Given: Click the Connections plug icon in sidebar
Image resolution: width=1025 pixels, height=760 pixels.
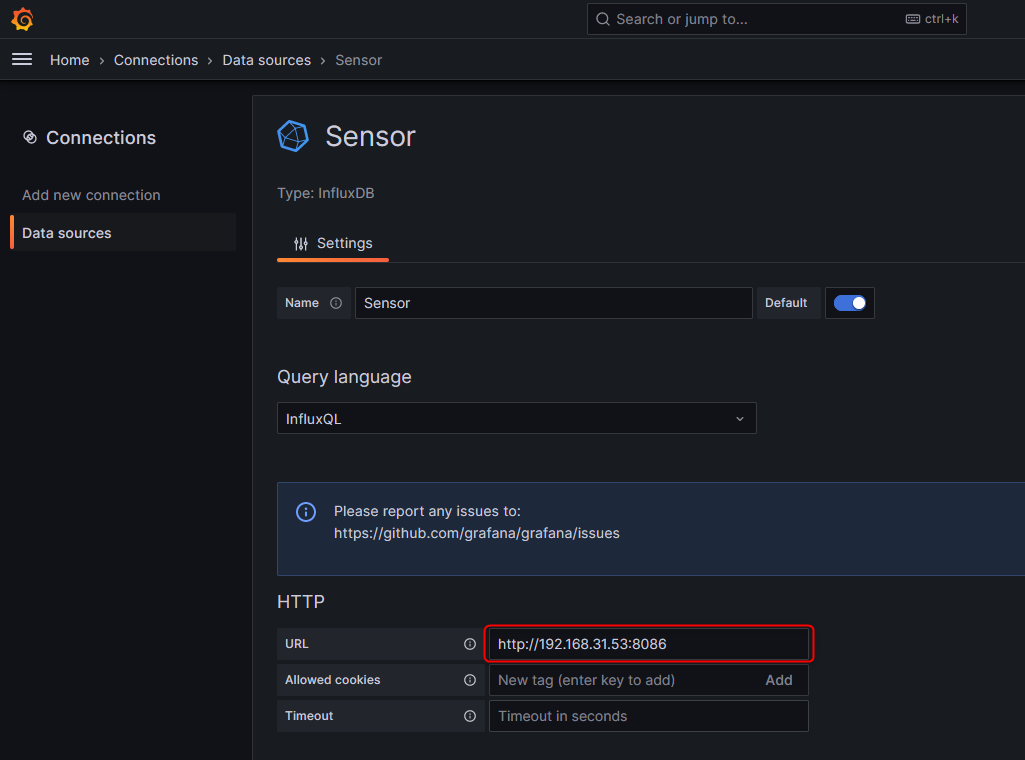Looking at the screenshot, I should pos(30,137).
